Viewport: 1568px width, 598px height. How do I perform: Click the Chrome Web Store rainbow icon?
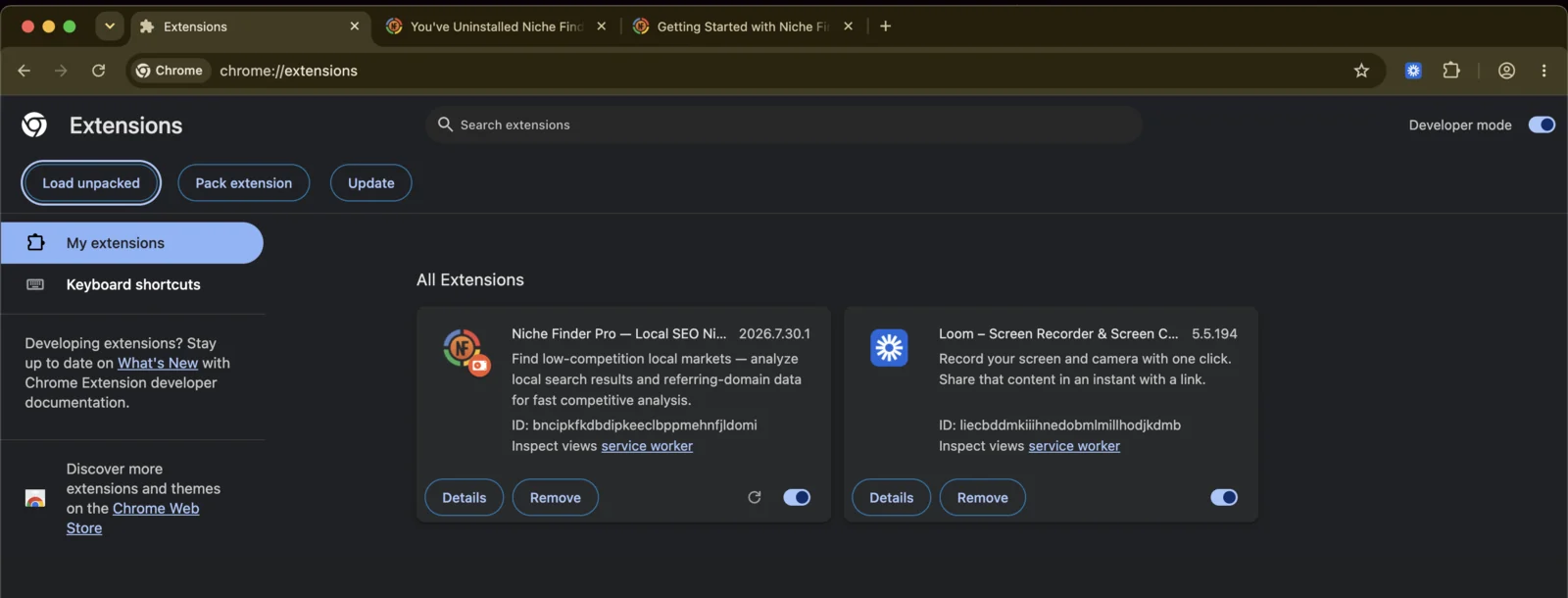coord(35,498)
